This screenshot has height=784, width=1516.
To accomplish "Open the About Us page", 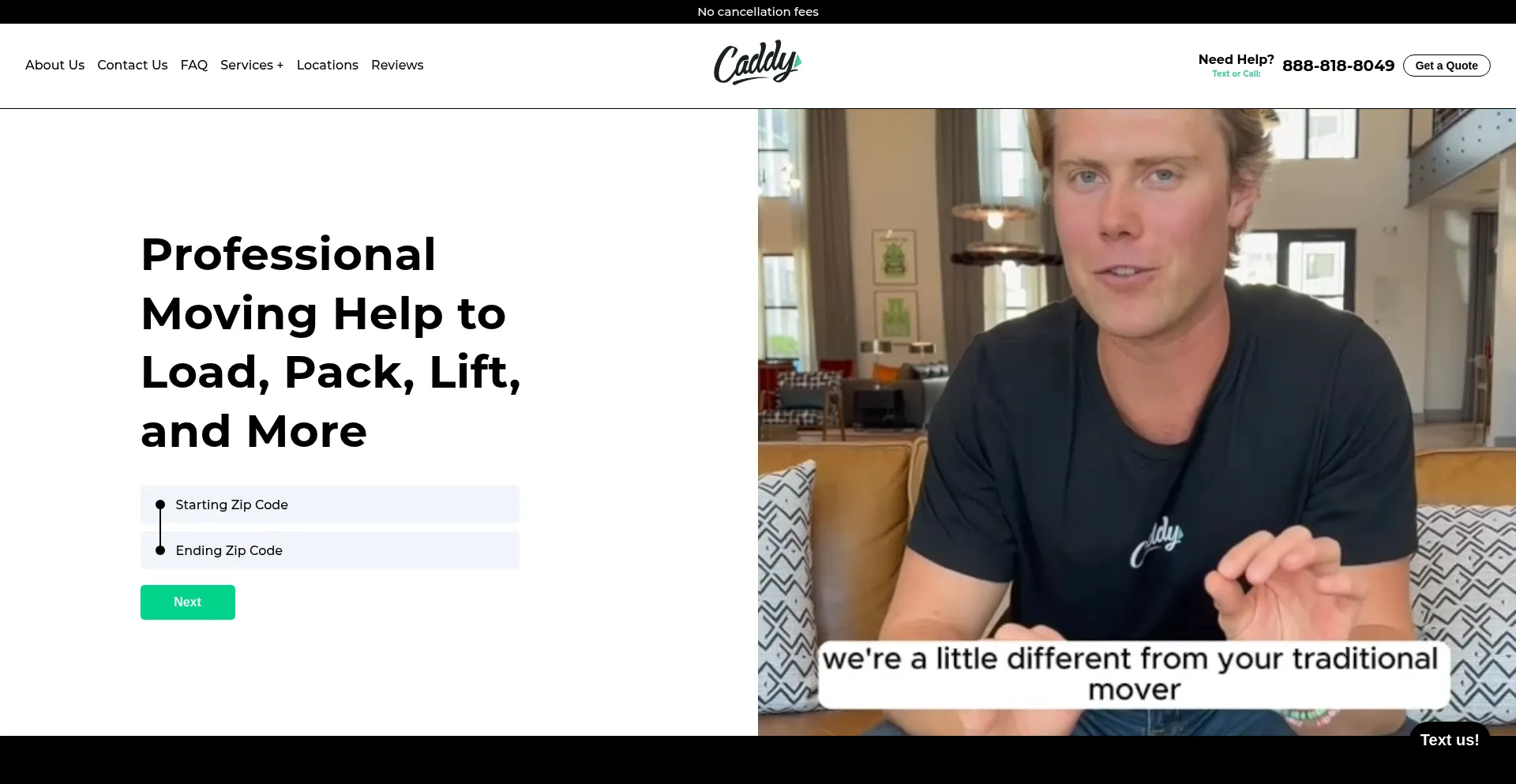I will (54, 65).
